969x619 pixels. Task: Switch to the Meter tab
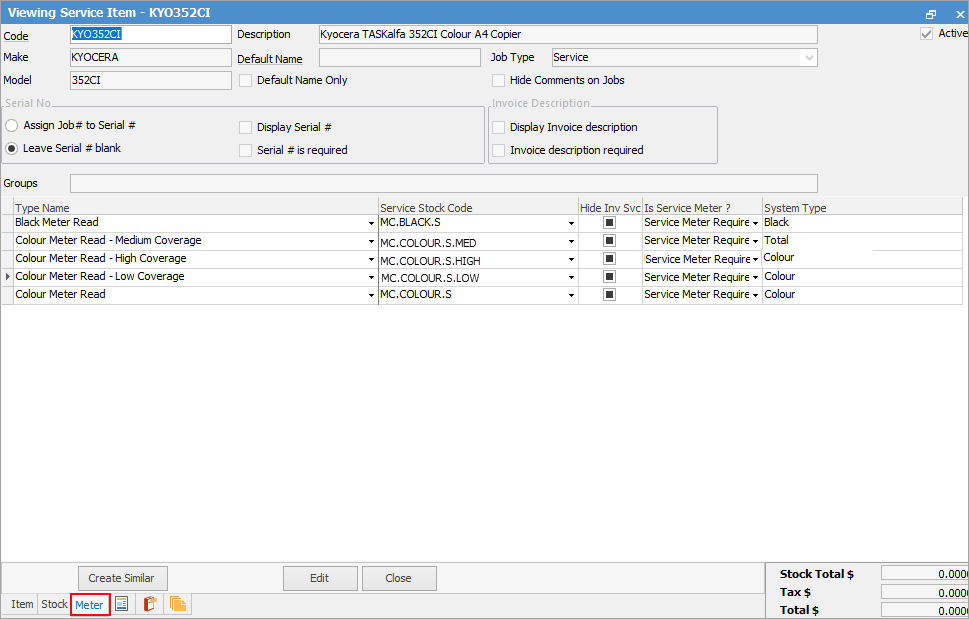pos(90,605)
